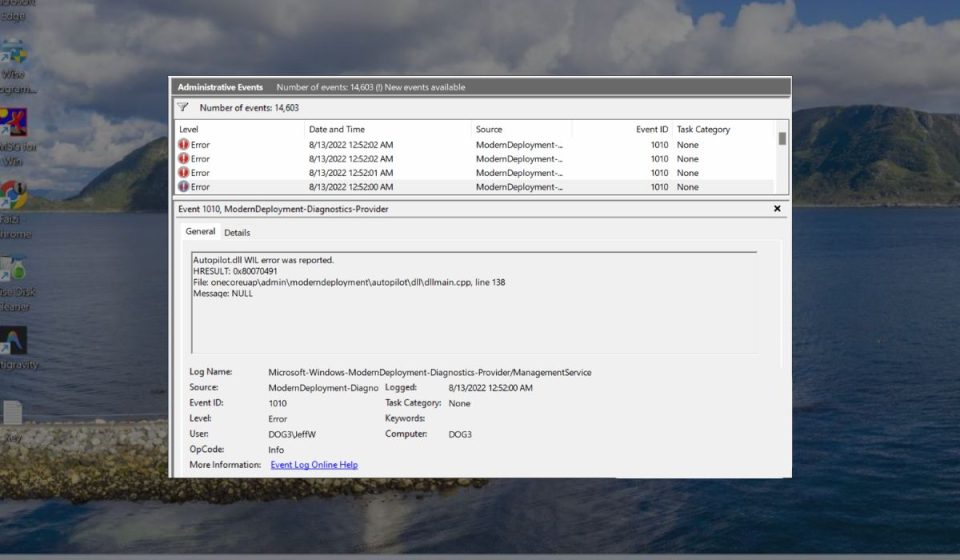960x560 pixels.
Task: Click the Log Name value ManagementService
Action: [x=430, y=372]
